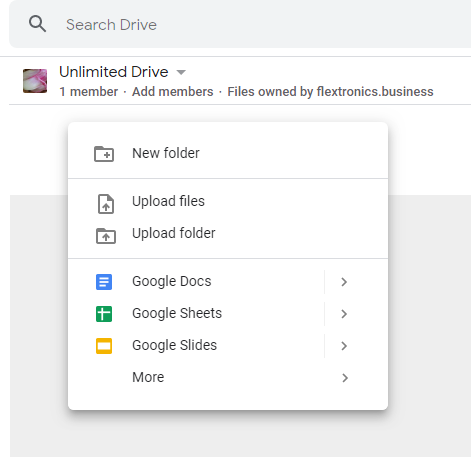Choose Upload files menu entry

228,202
